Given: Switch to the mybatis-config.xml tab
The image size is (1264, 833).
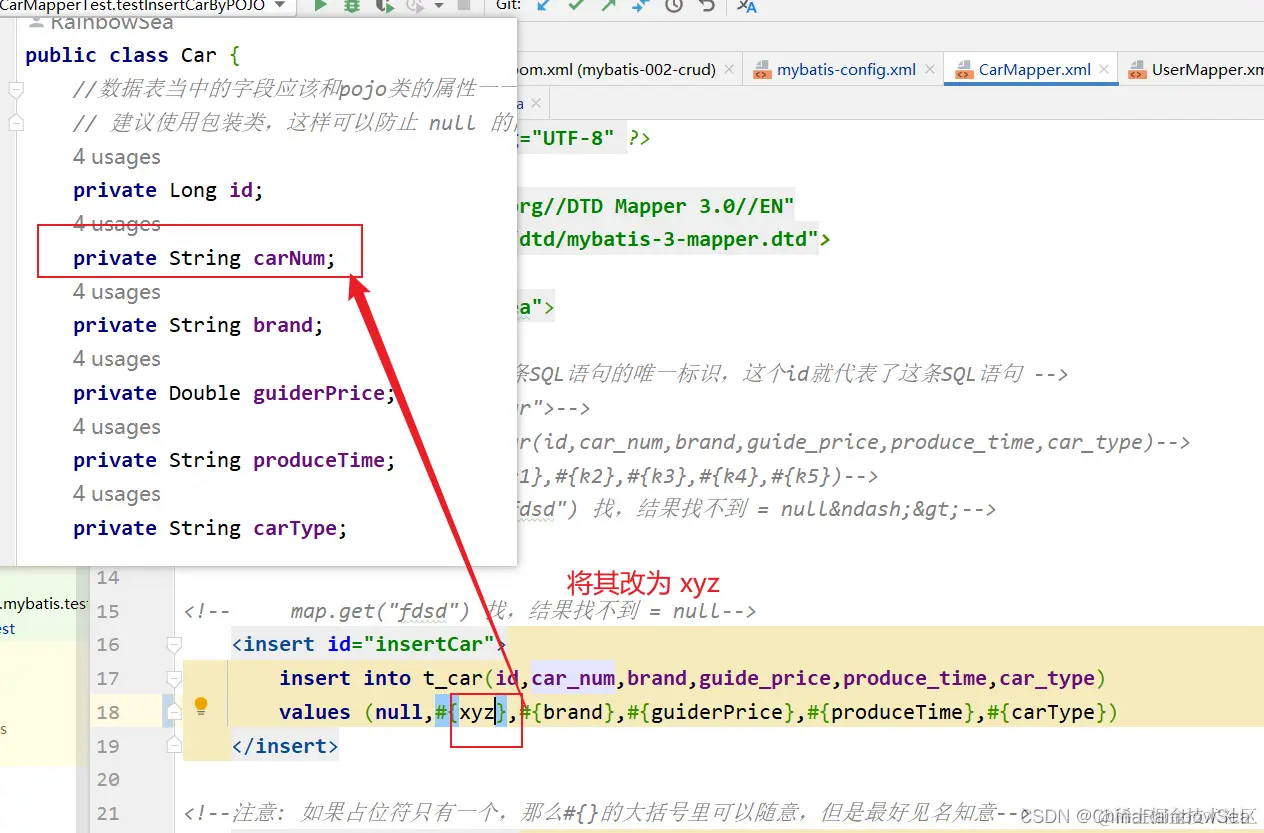Looking at the screenshot, I should coord(846,70).
